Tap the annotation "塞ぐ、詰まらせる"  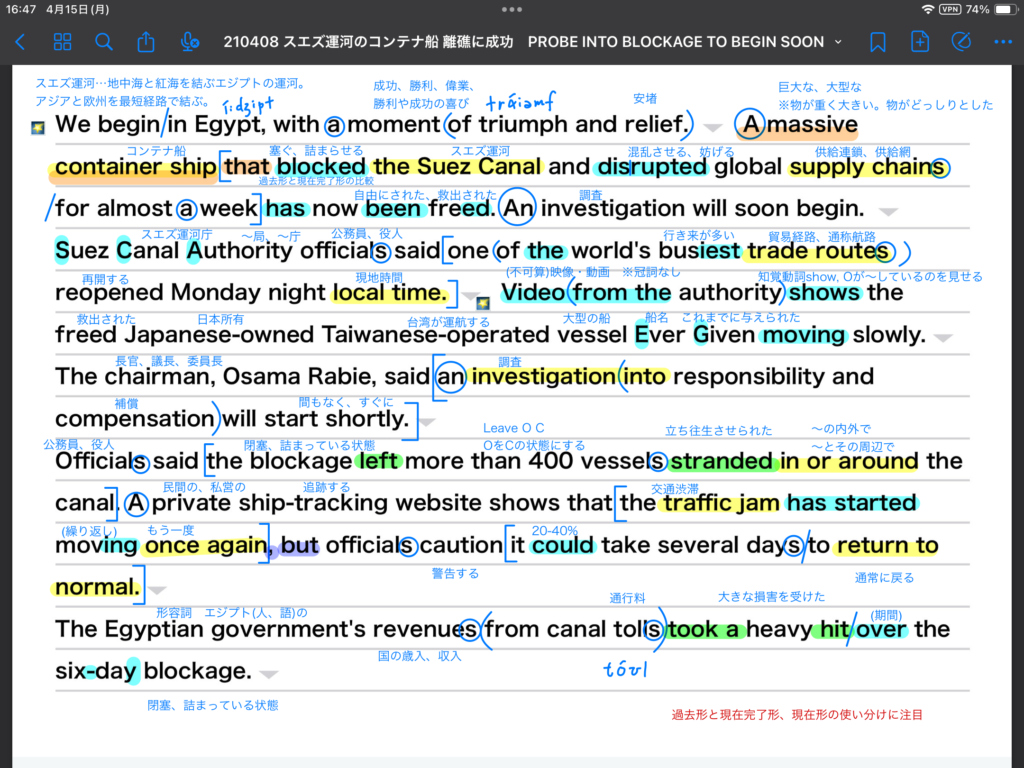(x=316, y=151)
